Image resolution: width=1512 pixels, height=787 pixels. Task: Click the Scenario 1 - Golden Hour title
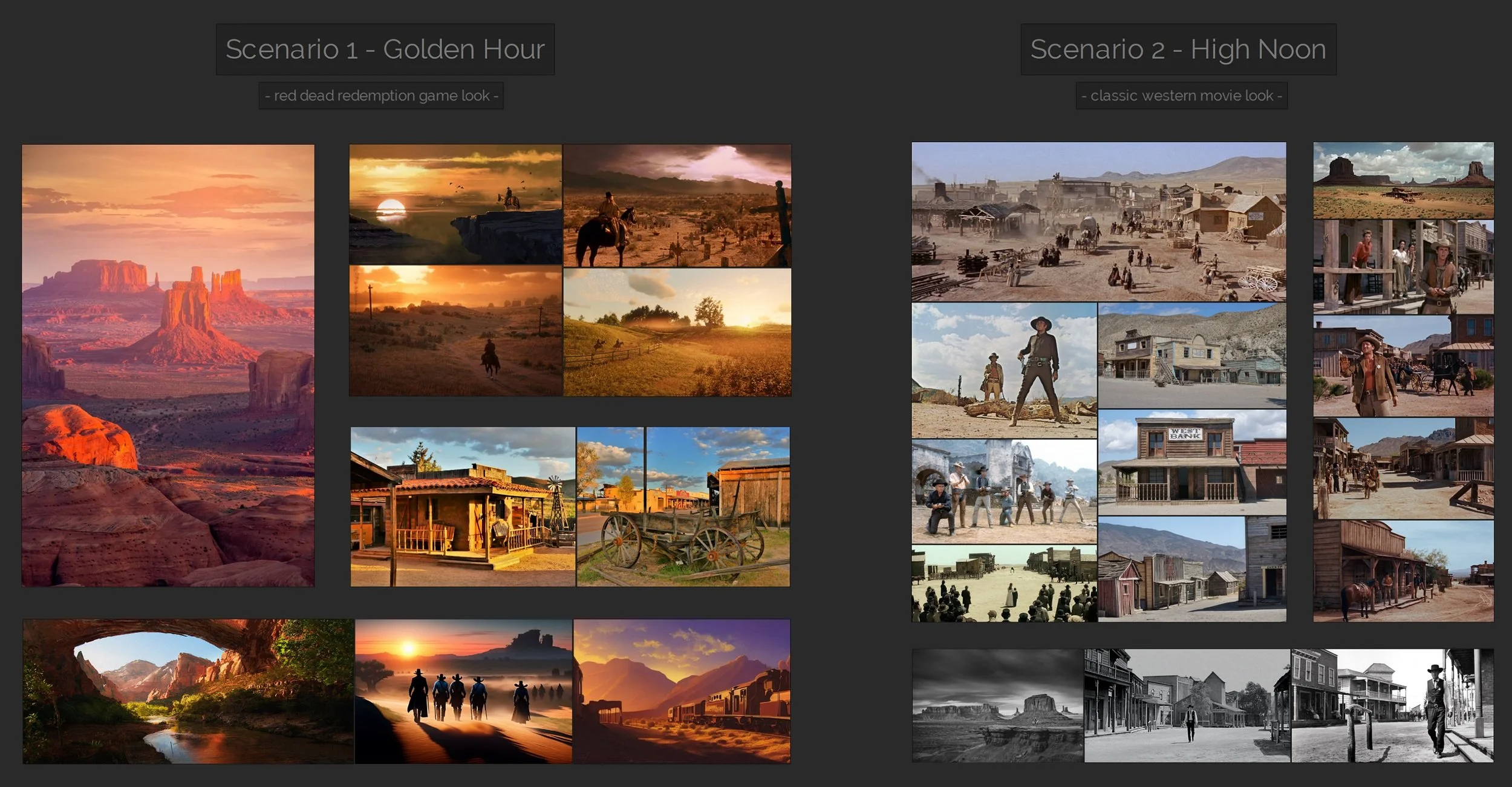coord(385,50)
